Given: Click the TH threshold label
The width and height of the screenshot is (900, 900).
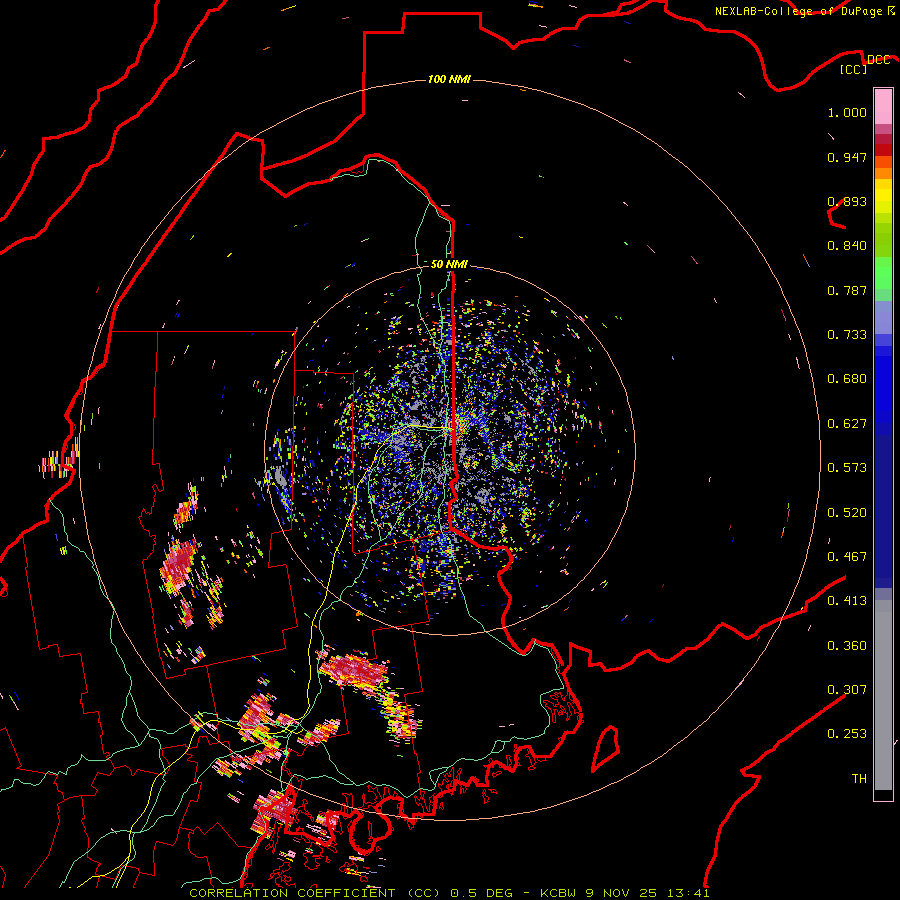Looking at the screenshot, I should [x=859, y=779].
